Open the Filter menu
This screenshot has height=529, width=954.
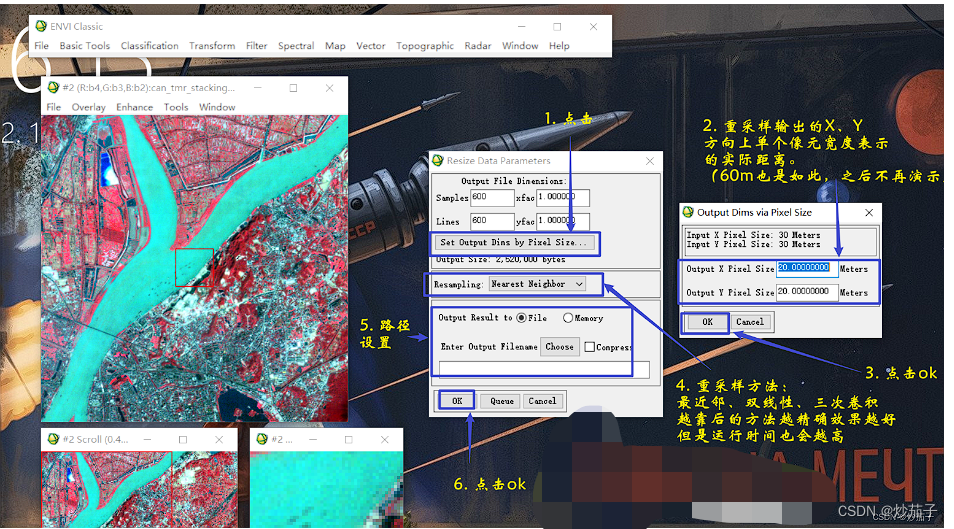click(x=256, y=46)
